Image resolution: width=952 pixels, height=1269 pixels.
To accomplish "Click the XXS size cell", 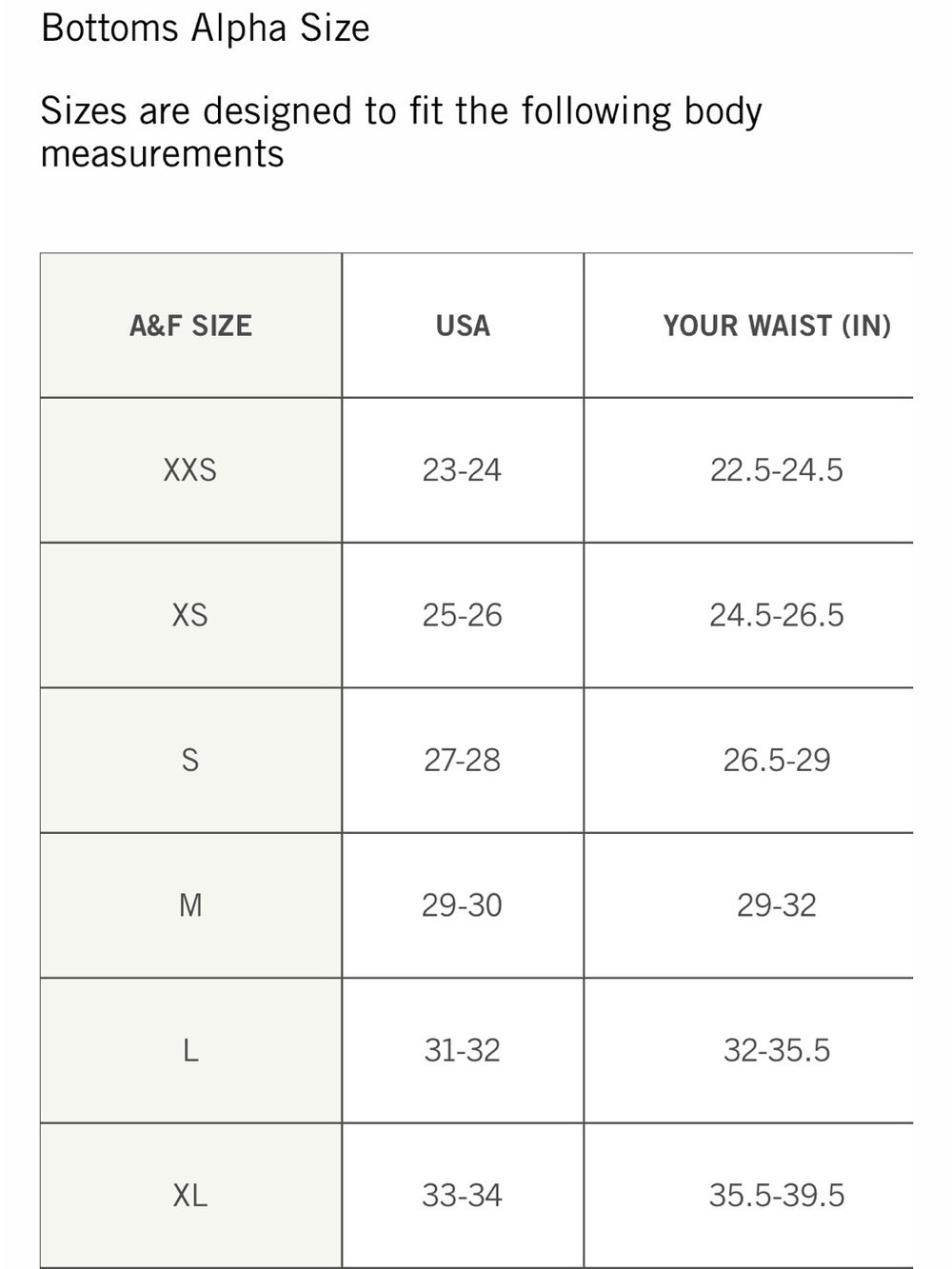I will (190, 470).
